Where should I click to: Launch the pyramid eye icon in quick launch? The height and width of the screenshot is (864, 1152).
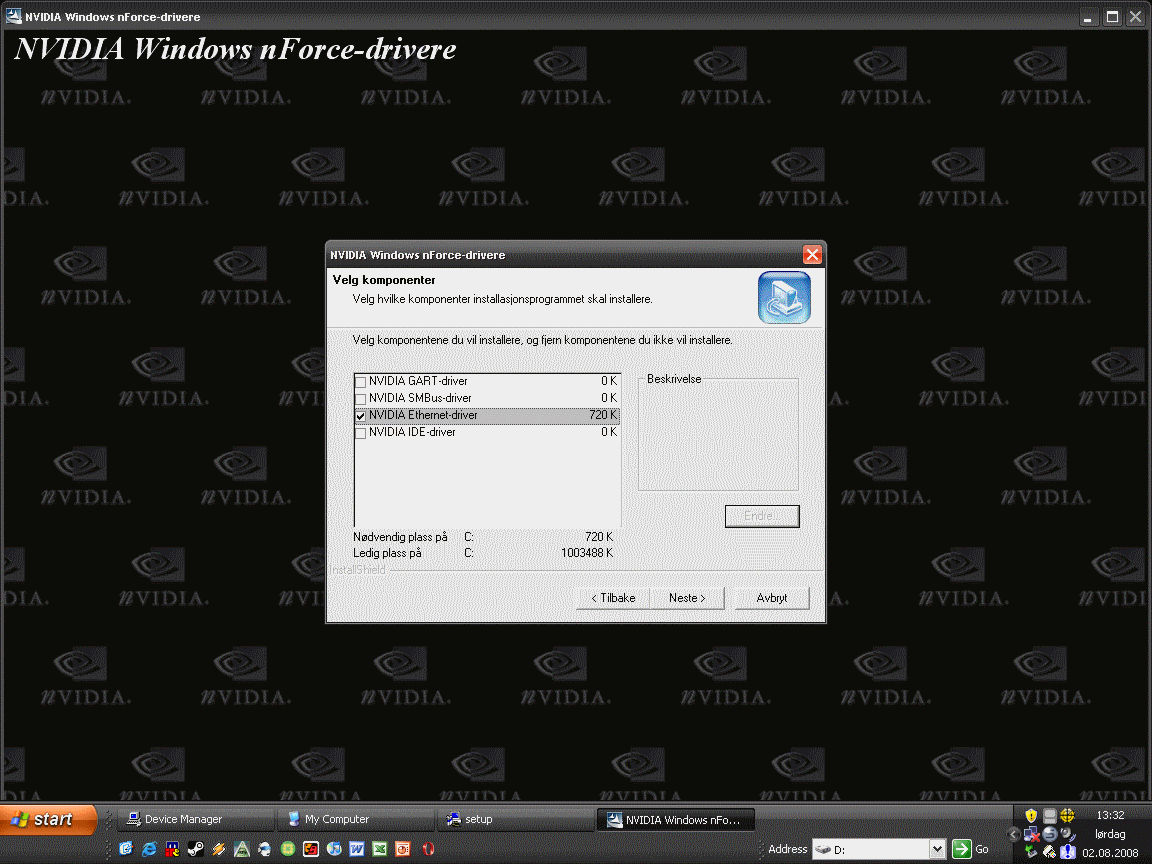point(241,849)
